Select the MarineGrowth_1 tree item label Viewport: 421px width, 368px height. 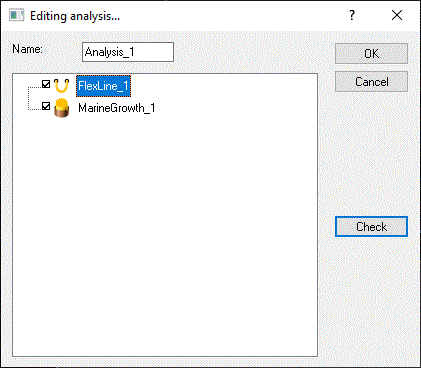click(117, 108)
